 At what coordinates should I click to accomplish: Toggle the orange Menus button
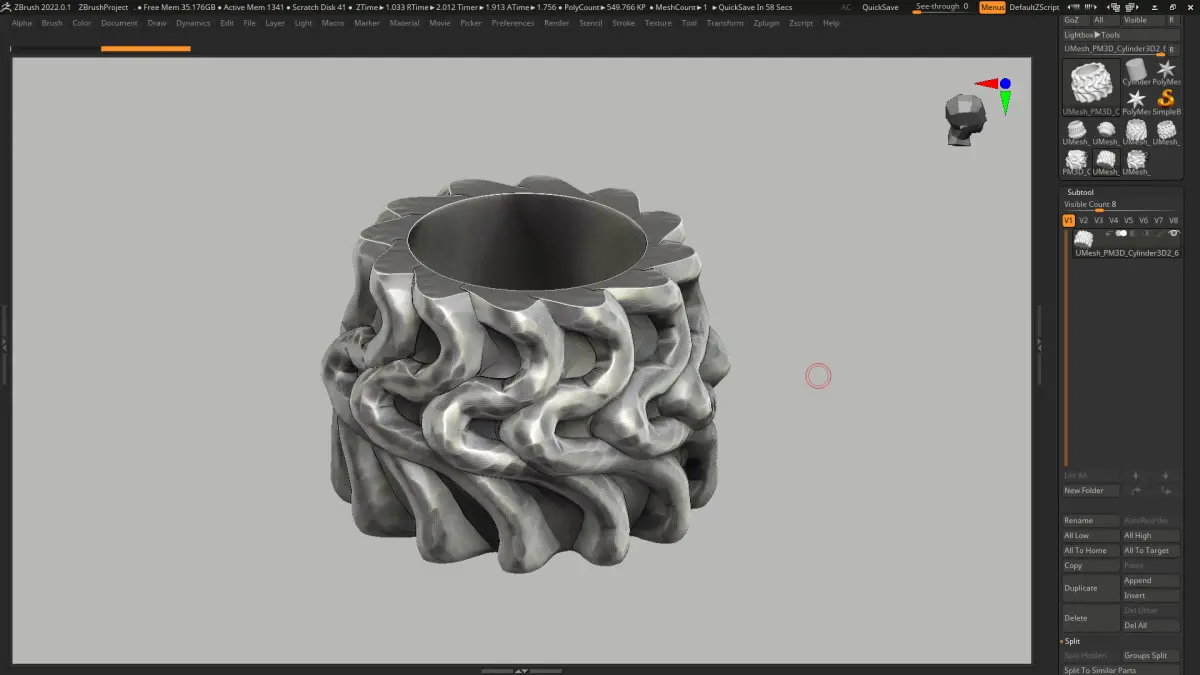[x=992, y=7]
